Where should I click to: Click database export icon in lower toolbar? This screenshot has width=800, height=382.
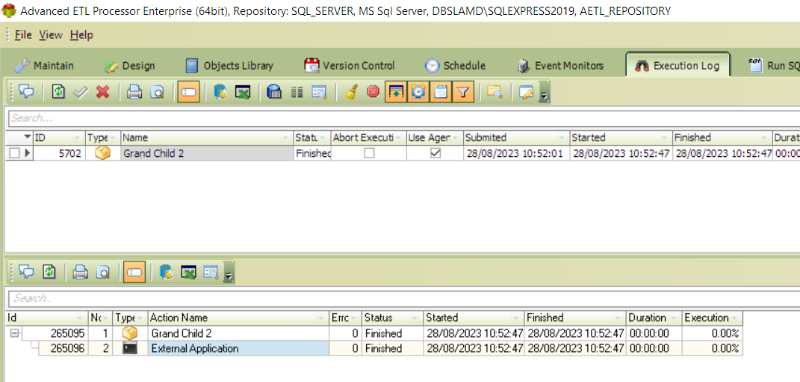(165, 272)
